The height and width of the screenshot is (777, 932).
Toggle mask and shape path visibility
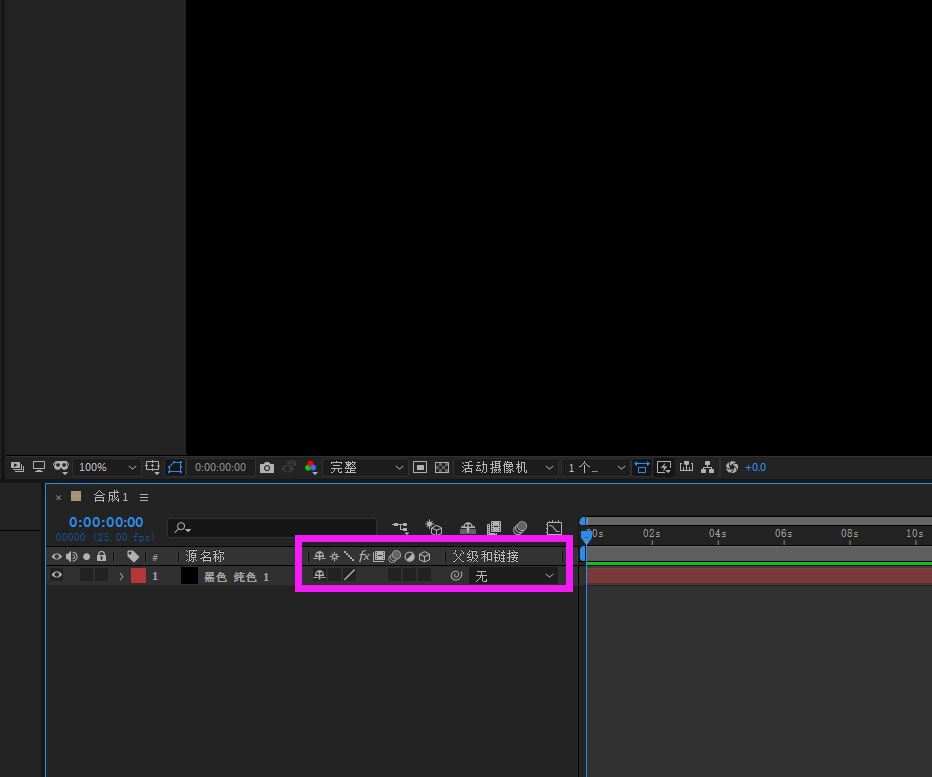[x=175, y=468]
